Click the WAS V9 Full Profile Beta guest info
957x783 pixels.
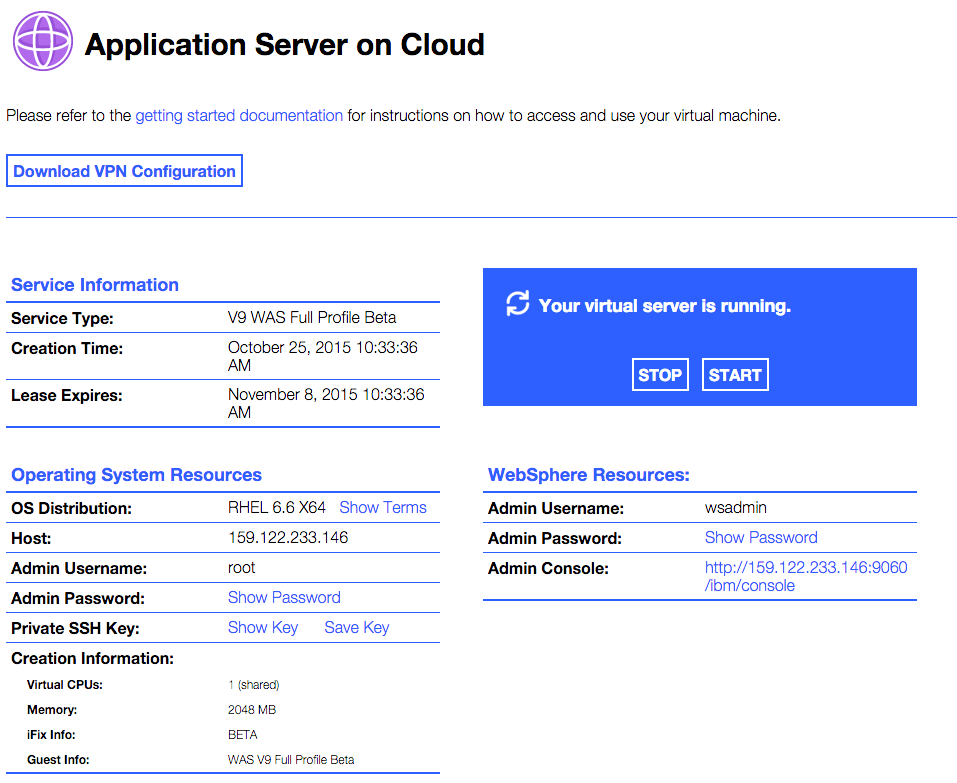tap(291, 760)
